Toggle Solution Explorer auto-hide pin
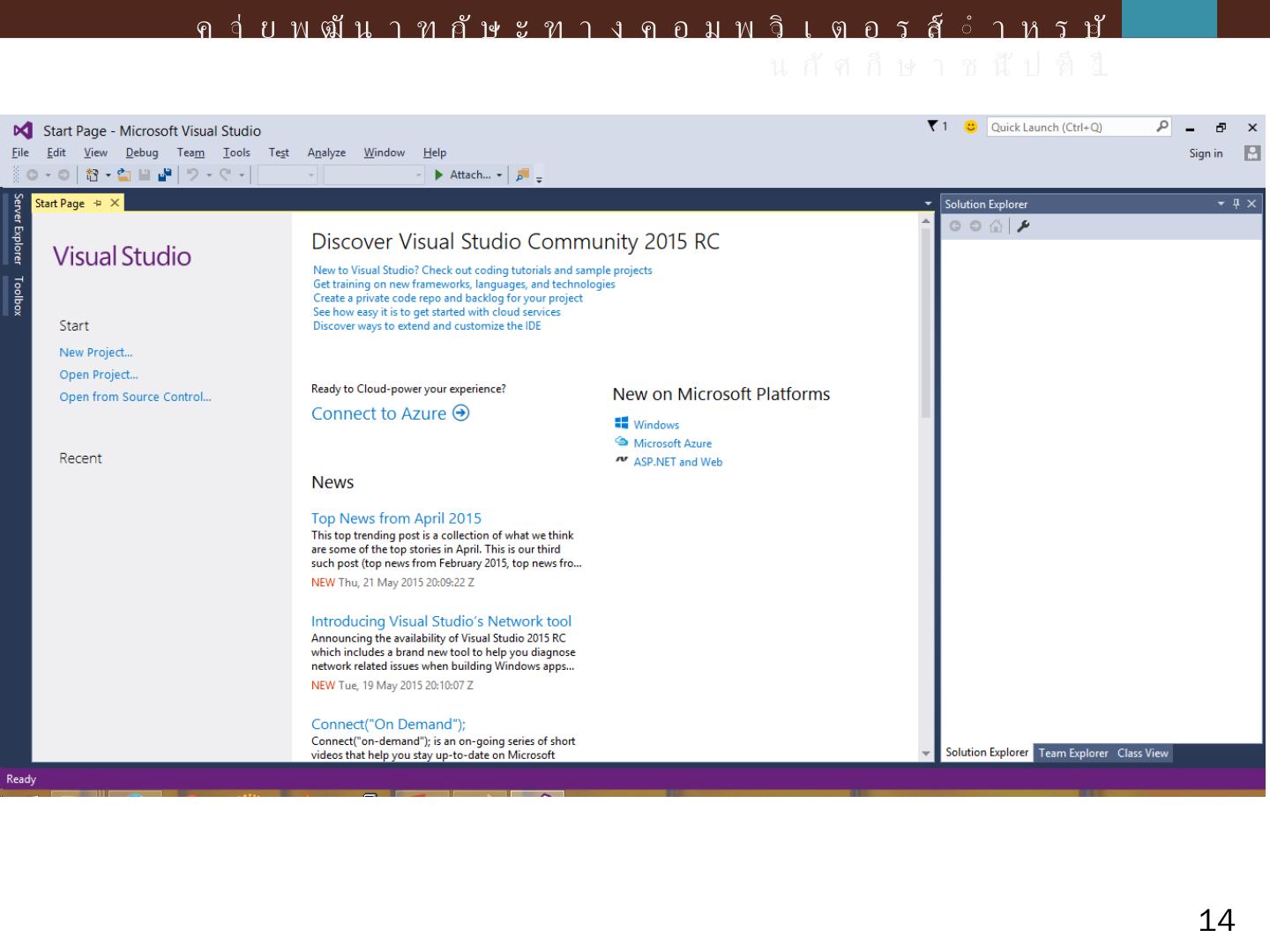Screen dimensions: 1270x952 point(1236,204)
